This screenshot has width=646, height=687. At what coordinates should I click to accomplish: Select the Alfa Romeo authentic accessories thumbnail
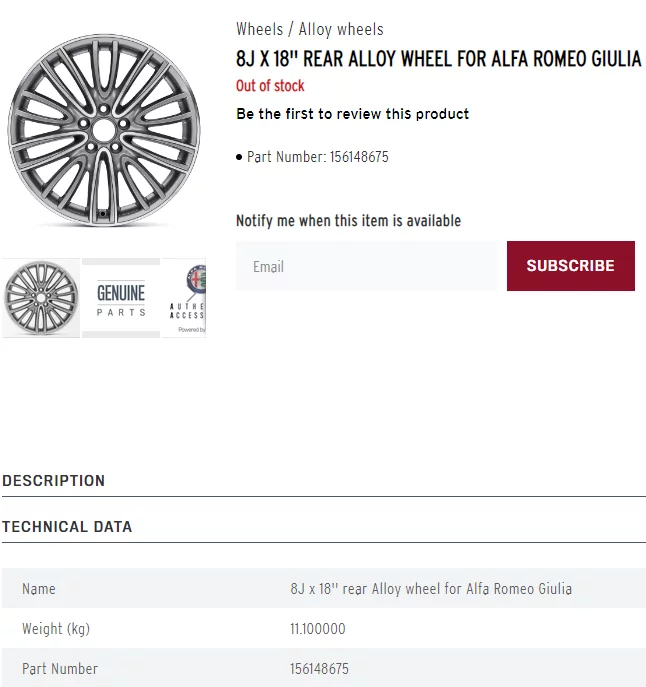point(184,298)
